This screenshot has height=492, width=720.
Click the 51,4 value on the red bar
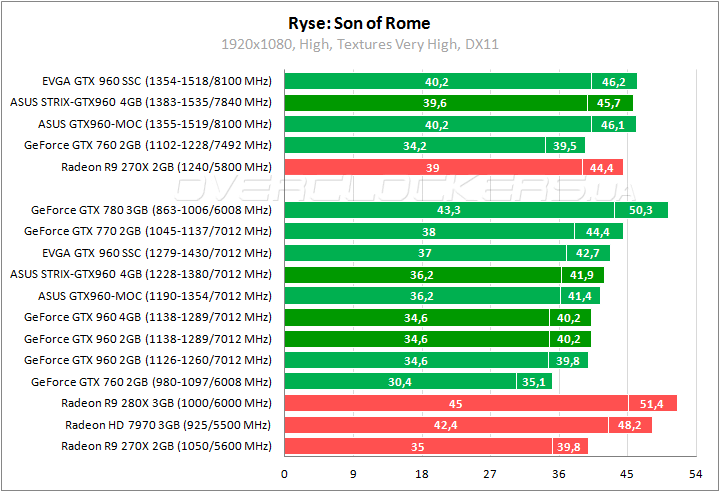(652, 403)
